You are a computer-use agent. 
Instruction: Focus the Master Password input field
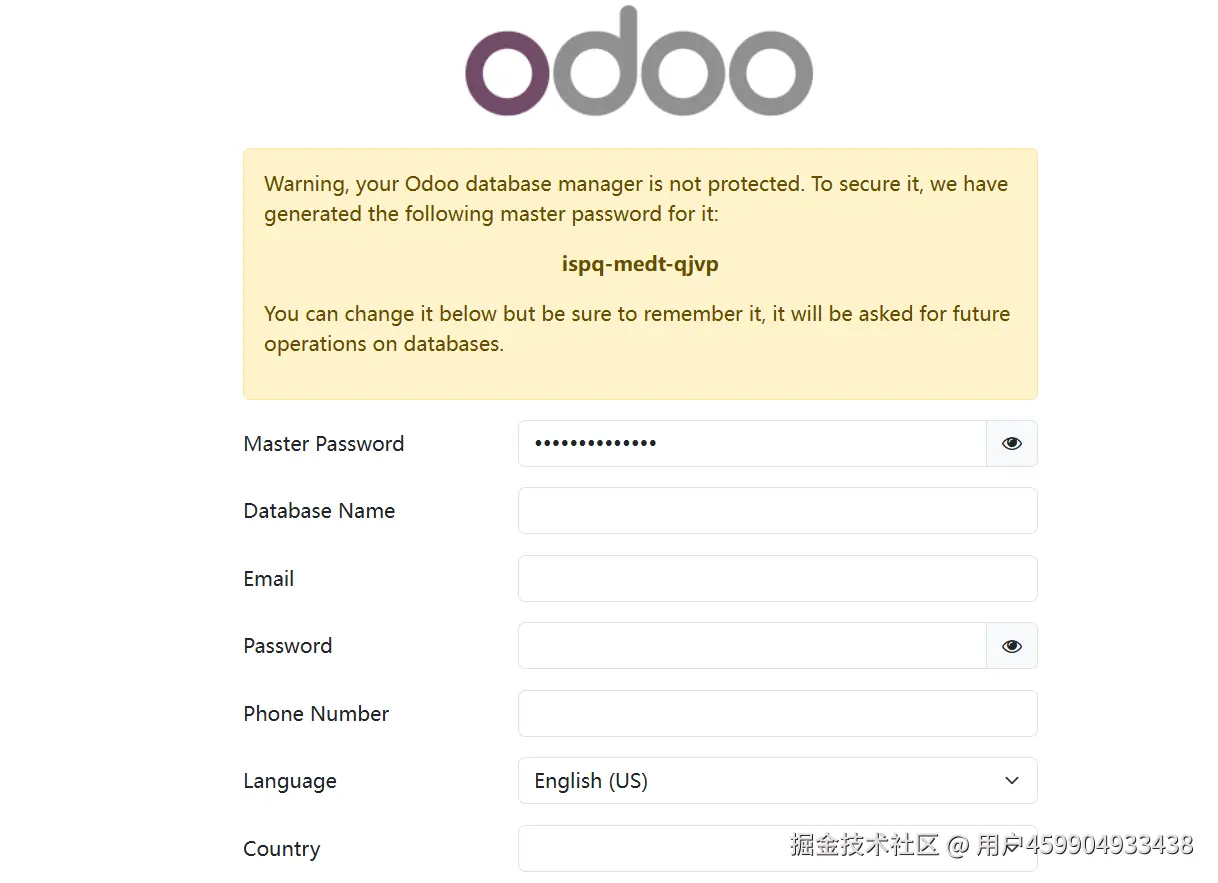click(x=752, y=443)
